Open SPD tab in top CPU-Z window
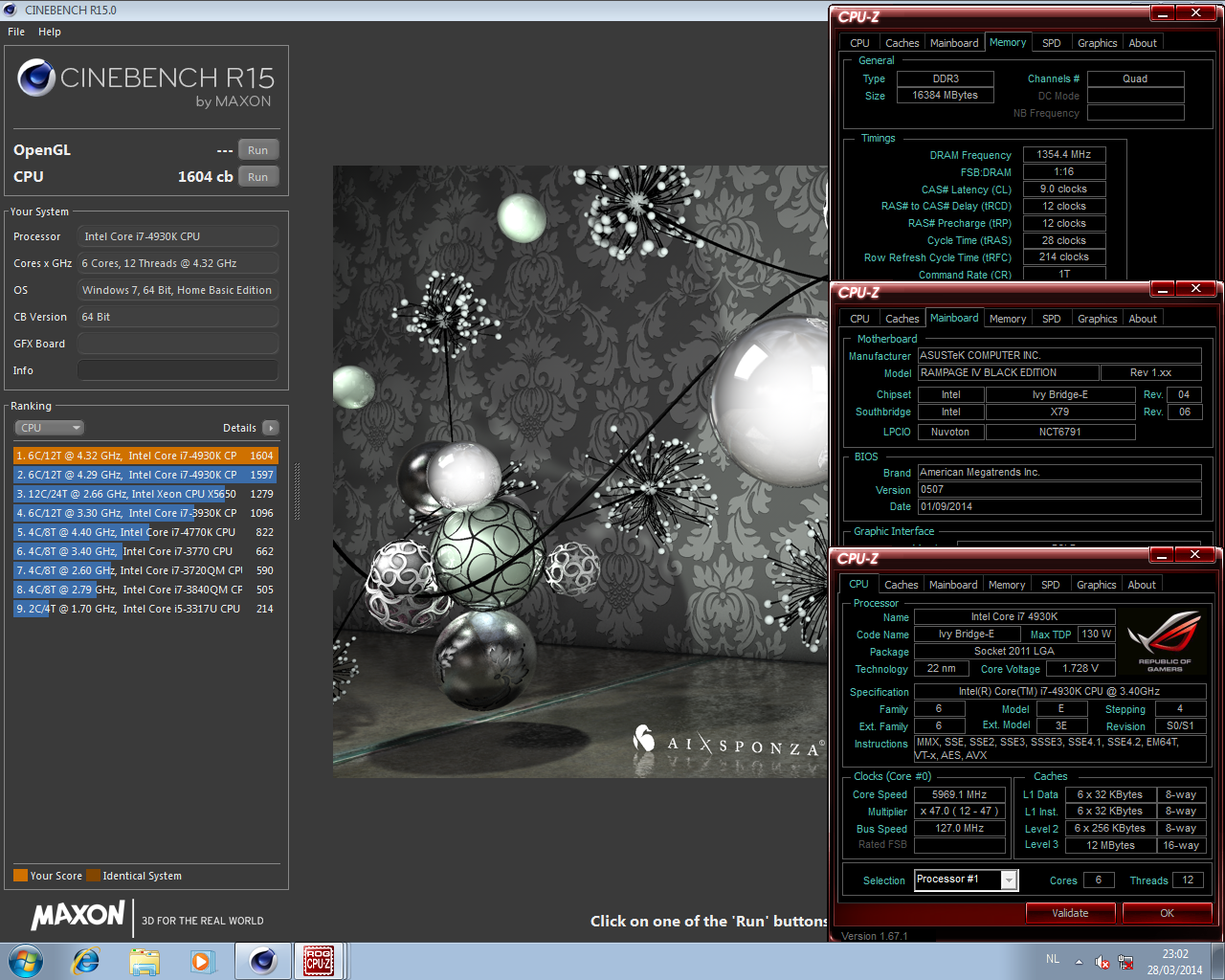Image resolution: width=1225 pixels, height=980 pixels. tap(1051, 43)
